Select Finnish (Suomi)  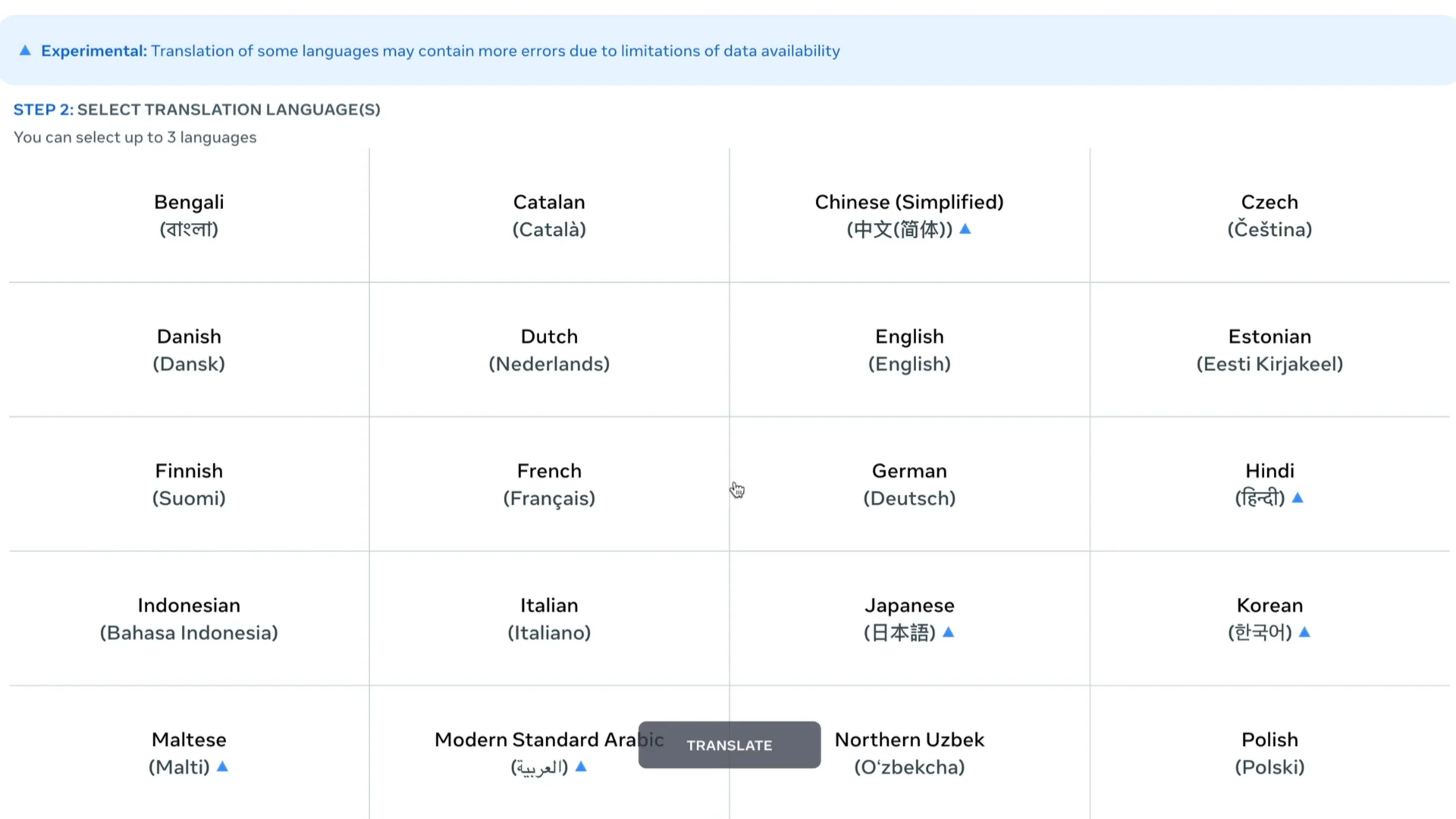coord(189,484)
